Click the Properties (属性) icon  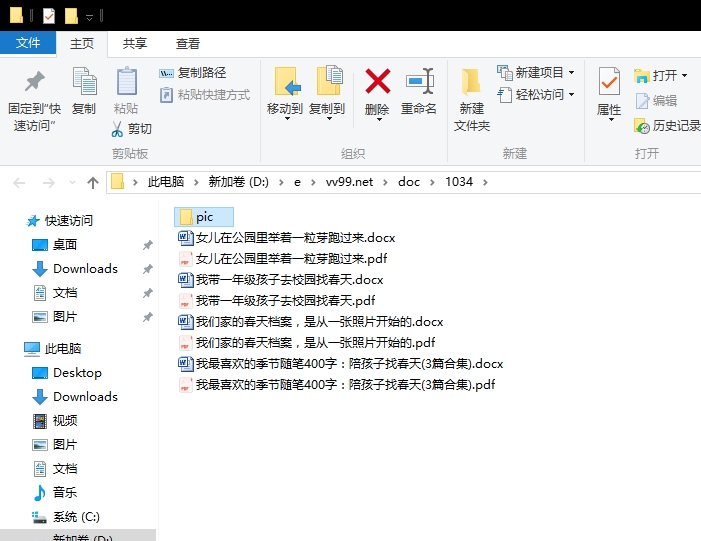(x=609, y=81)
